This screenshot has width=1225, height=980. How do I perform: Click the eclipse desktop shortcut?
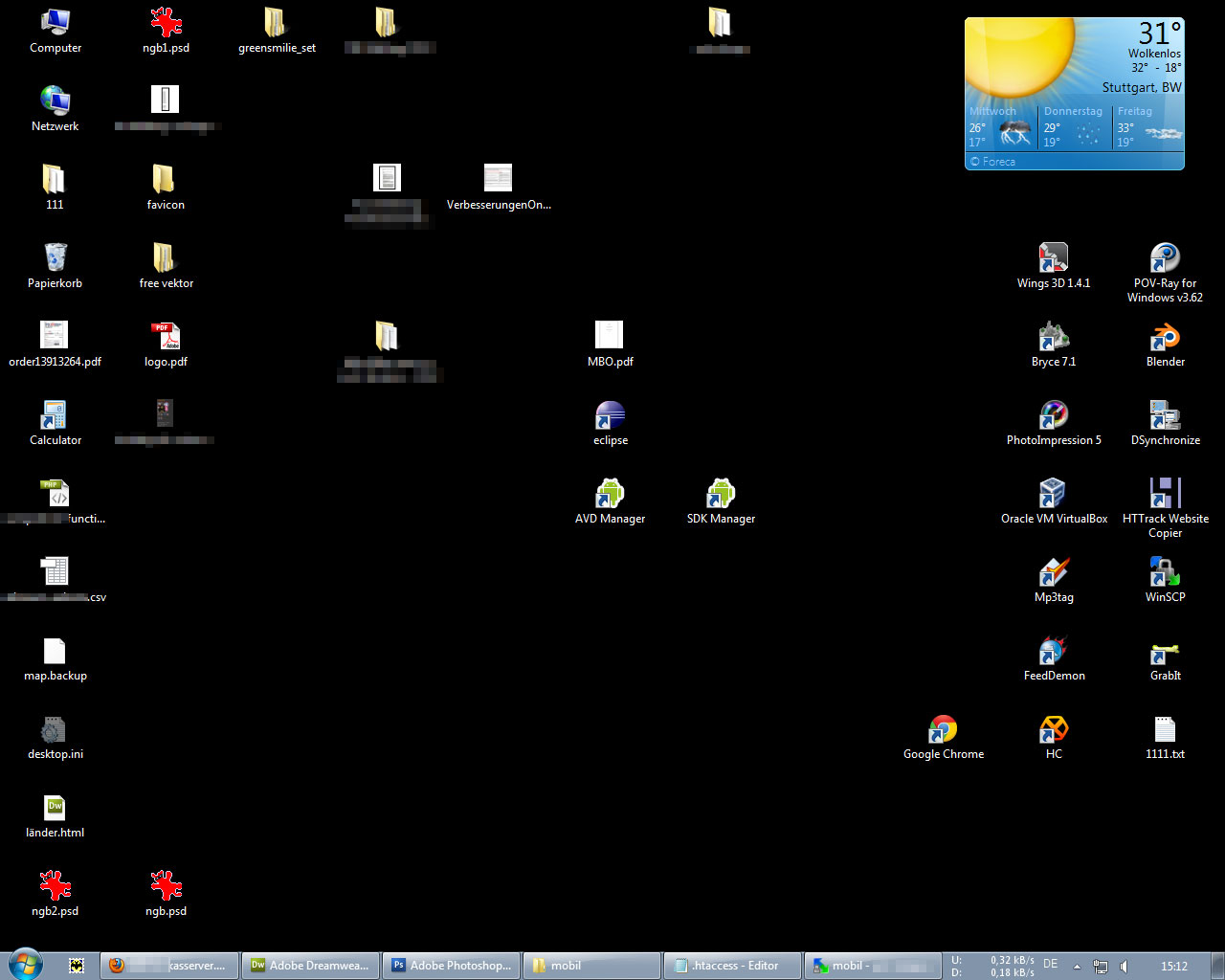pyautogui.click(x=610, y=416)
